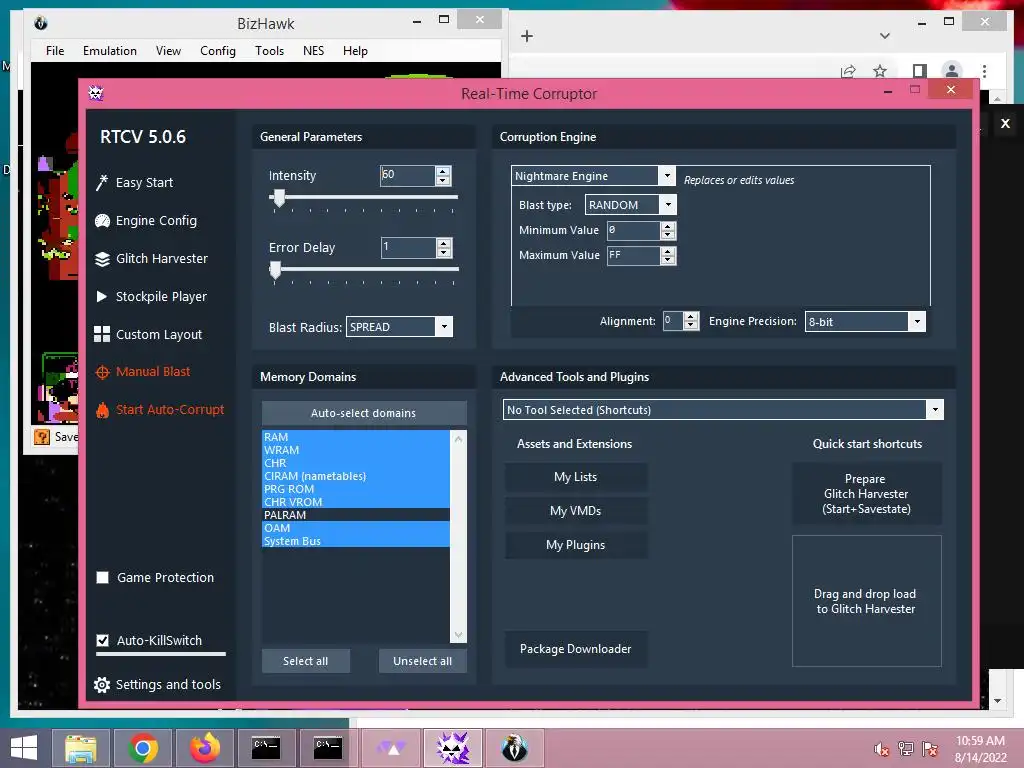1024x768 pixels.
Task: Increase Alignment stepper value
Action: tap(691, 317)
